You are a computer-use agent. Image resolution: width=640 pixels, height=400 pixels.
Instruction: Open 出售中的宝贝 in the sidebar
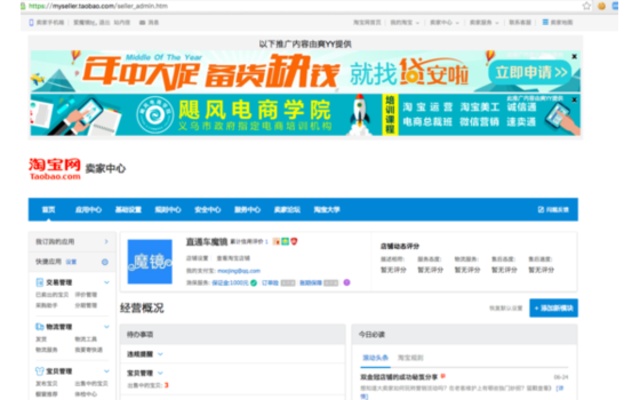coord(91,383)
